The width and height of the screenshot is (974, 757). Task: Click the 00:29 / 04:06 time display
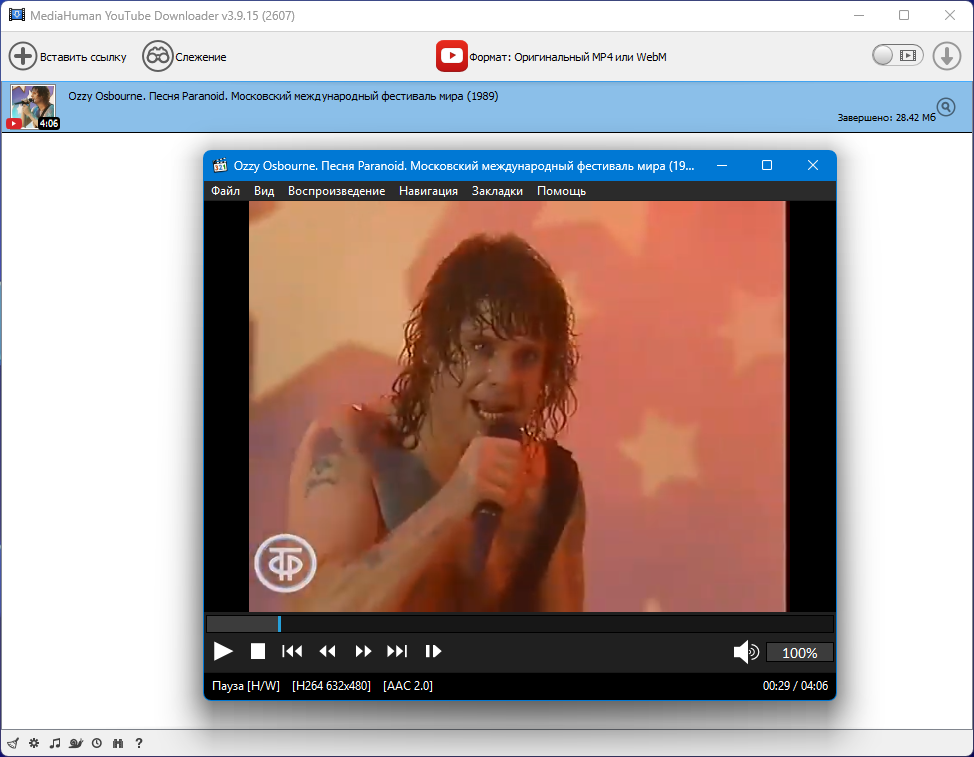(x=795, y=686)
